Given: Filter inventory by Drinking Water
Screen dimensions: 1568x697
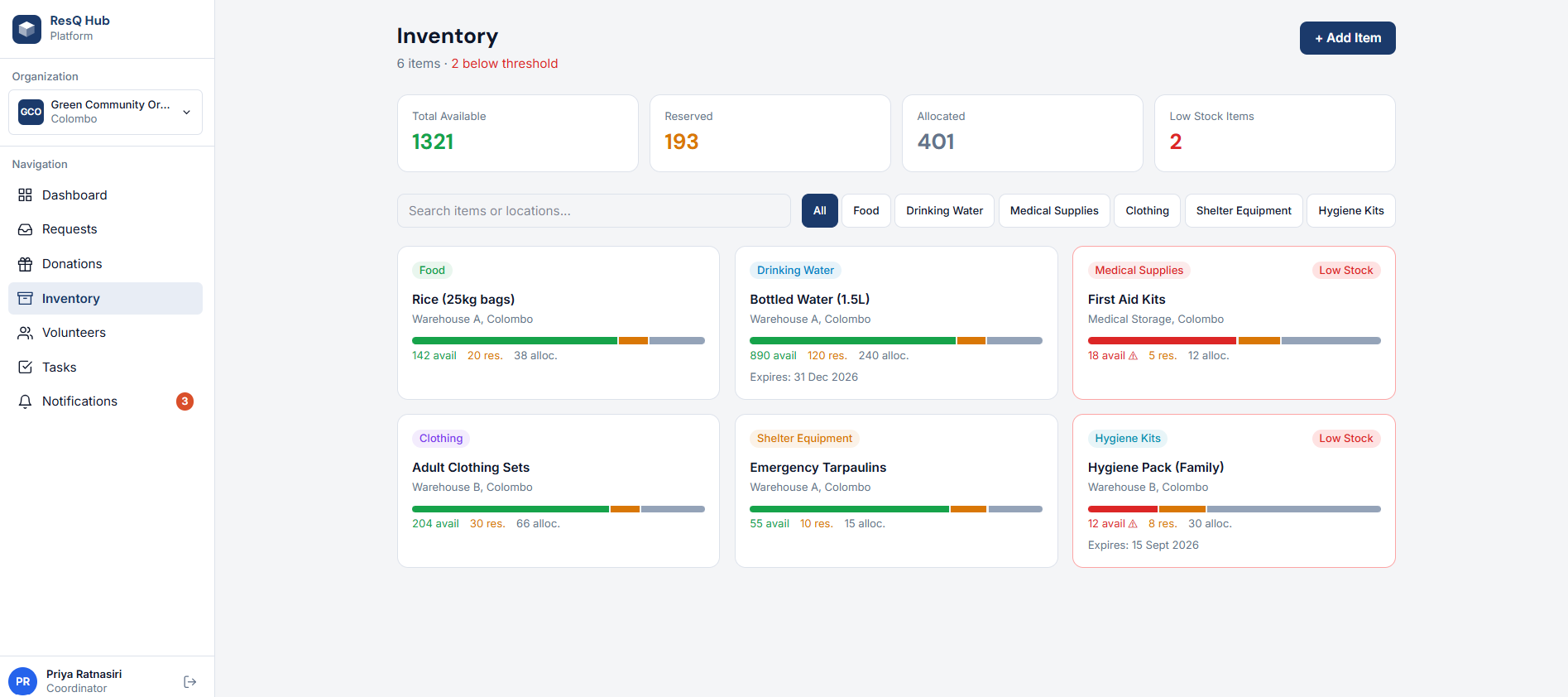Looking at the screenshot, I should [x=945, y=211].
